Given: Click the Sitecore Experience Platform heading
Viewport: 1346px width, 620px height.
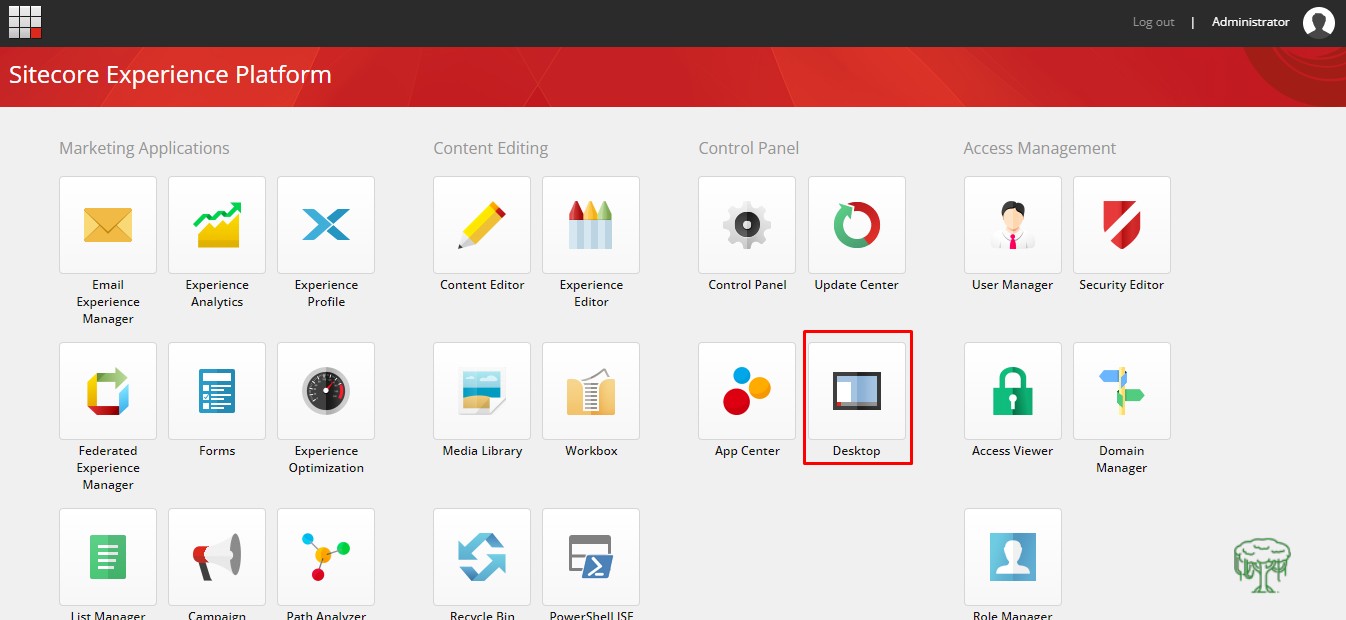Looking at the screenshot, I should pos(170,75).
